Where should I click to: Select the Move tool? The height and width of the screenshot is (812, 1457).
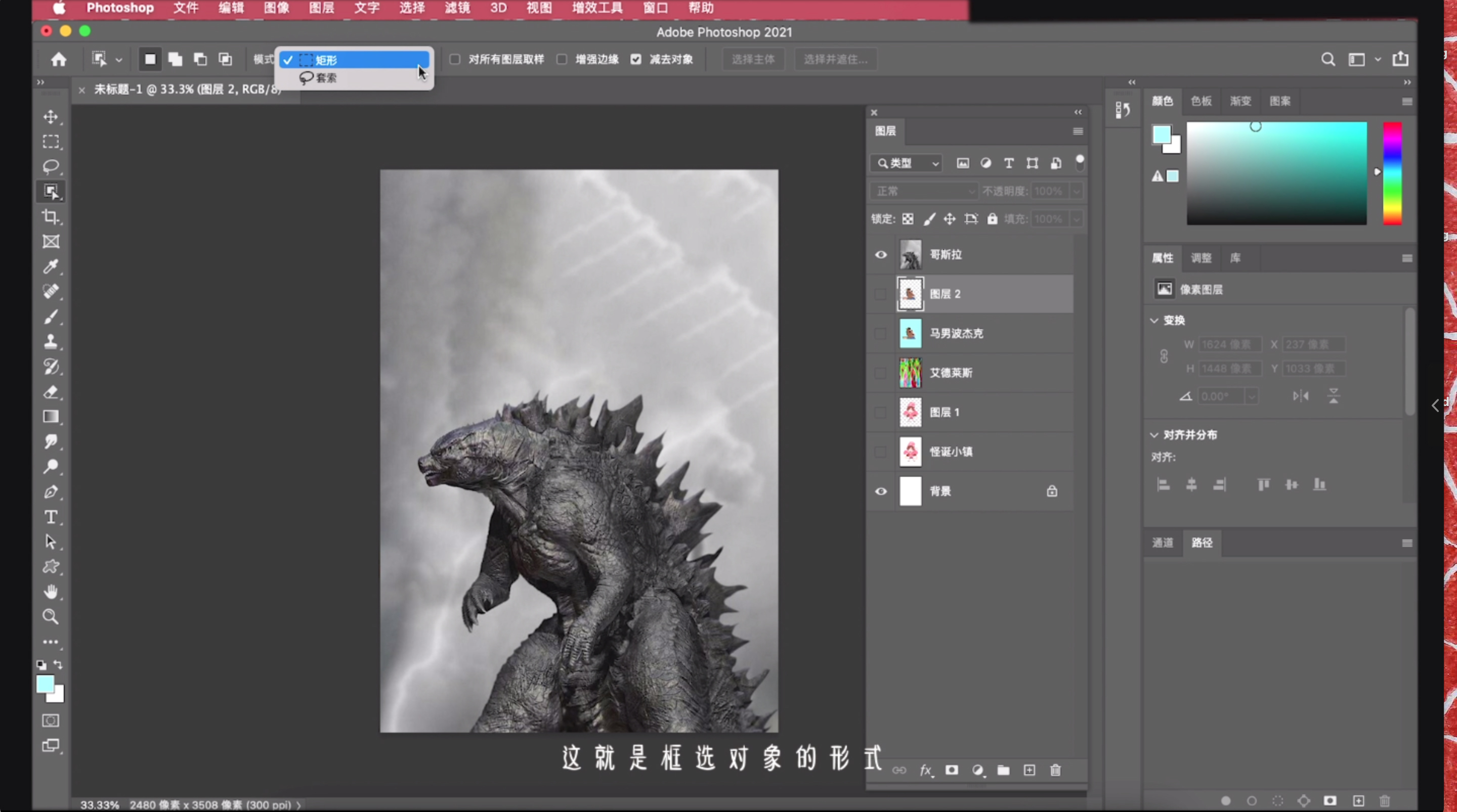[x=51, y=117]
